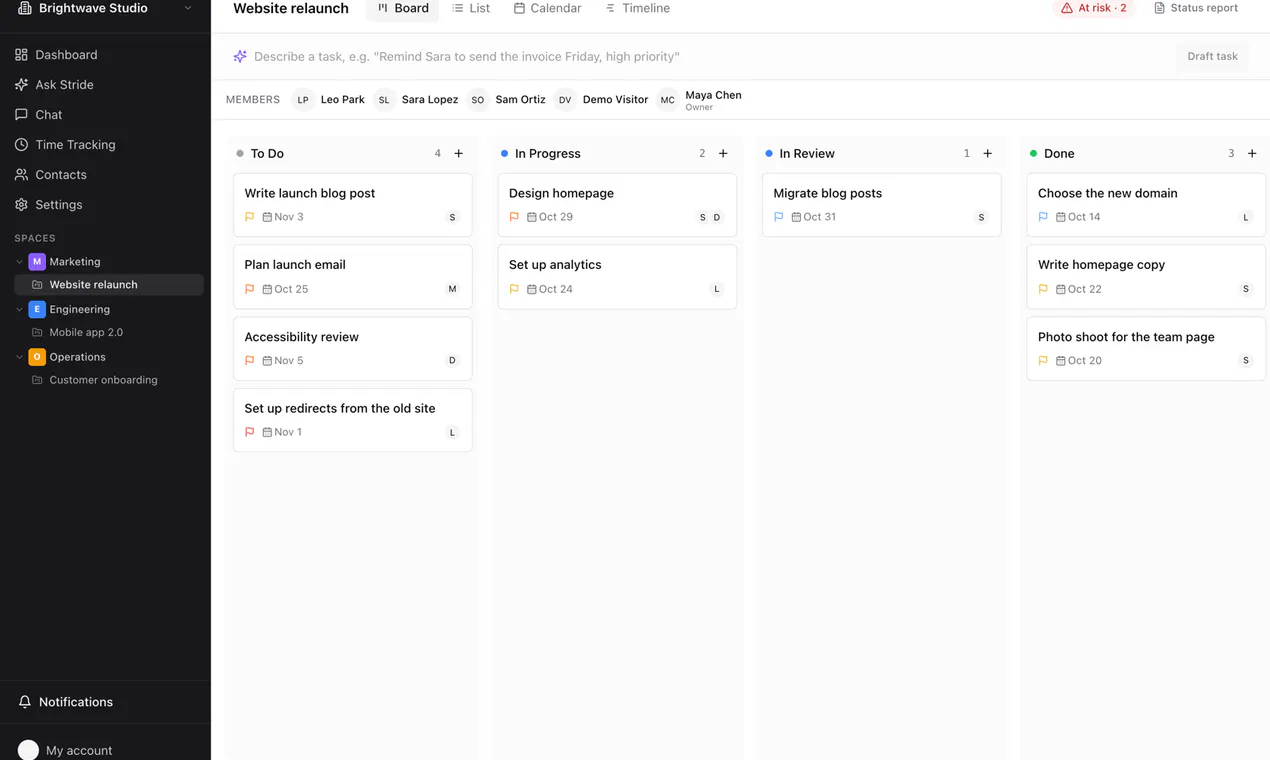
Task: Collapse the Marketing space chevron
Action: (19, 262)
